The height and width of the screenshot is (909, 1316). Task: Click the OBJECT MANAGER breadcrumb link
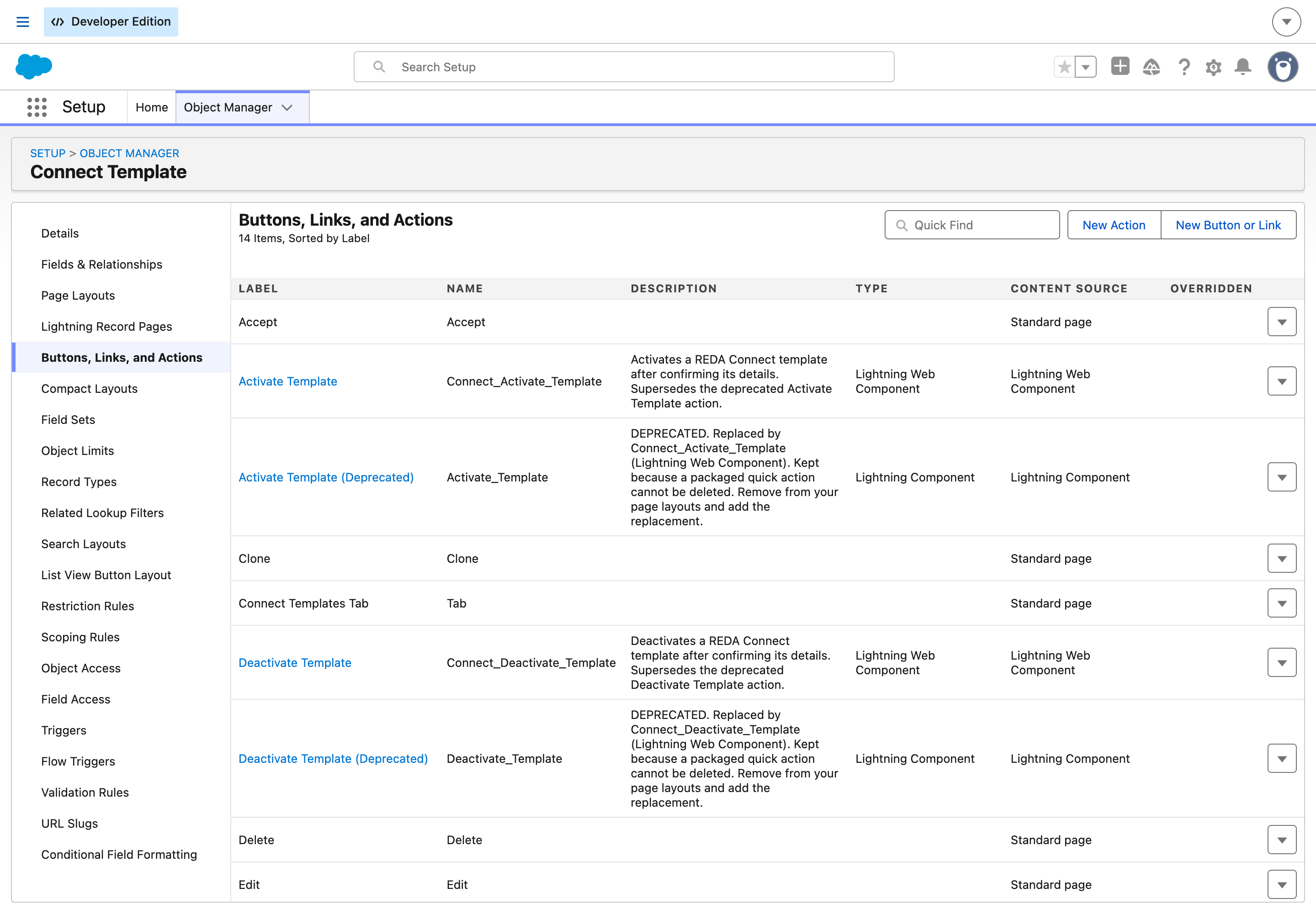coord(129,153)
